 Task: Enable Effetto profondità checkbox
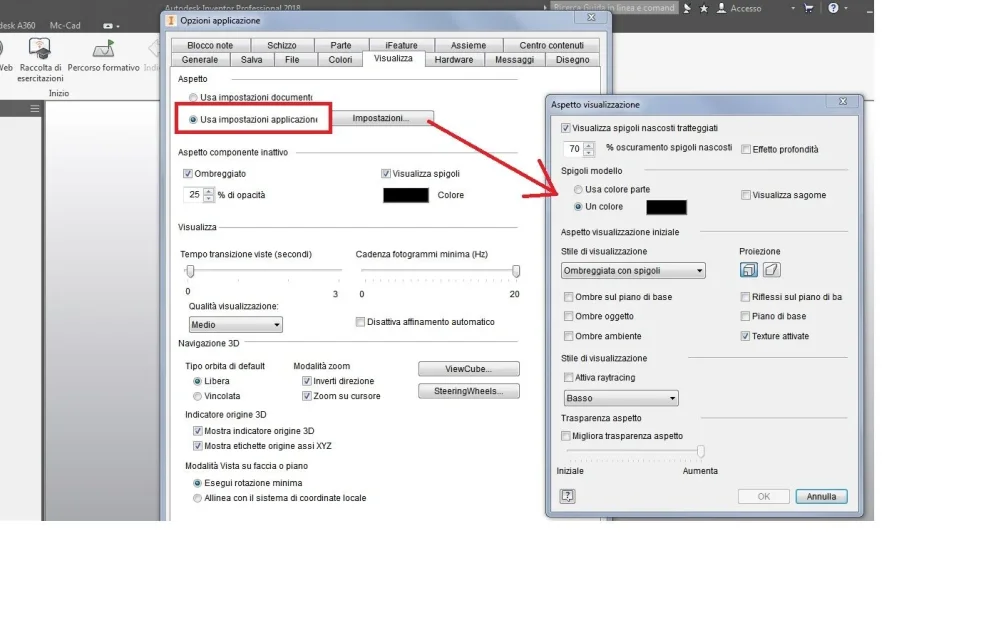[745, 149]
